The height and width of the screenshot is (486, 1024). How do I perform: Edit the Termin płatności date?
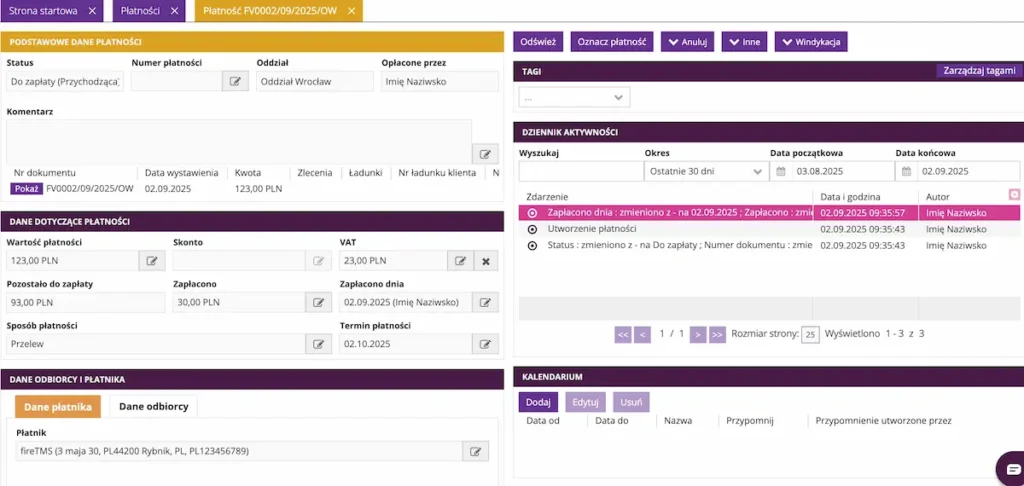485,344
